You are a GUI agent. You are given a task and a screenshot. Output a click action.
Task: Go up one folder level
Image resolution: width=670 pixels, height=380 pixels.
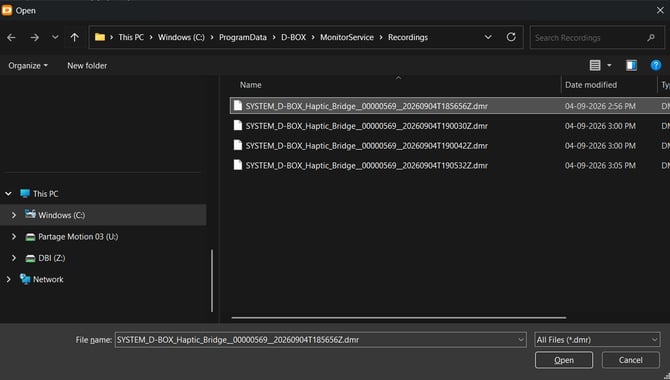click(74, 38)
